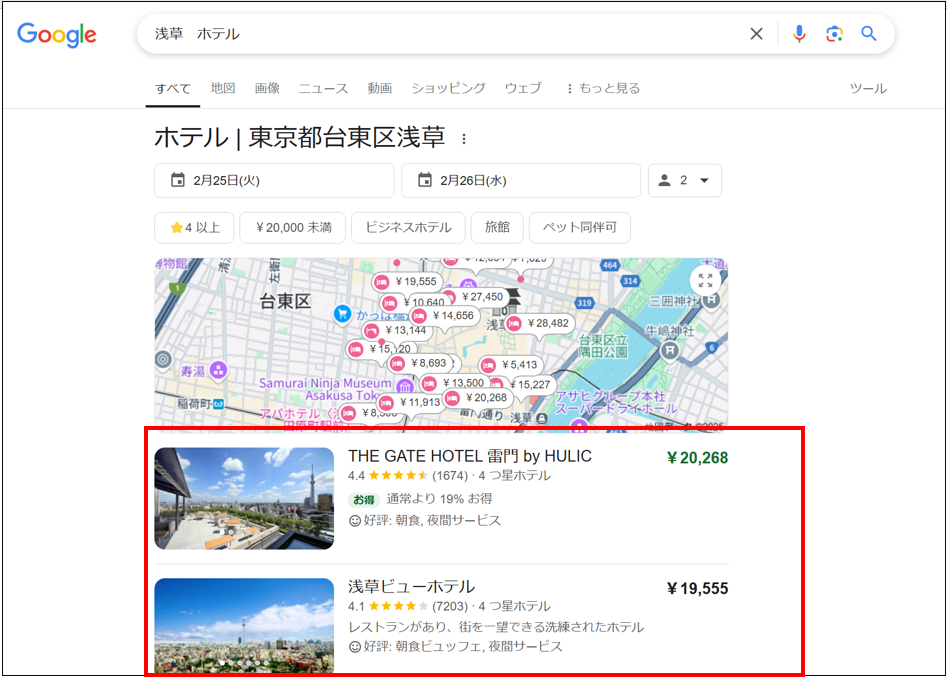Open the check-out date picker 2月26日(水)

pyautogui.click(x=521, y=181)
